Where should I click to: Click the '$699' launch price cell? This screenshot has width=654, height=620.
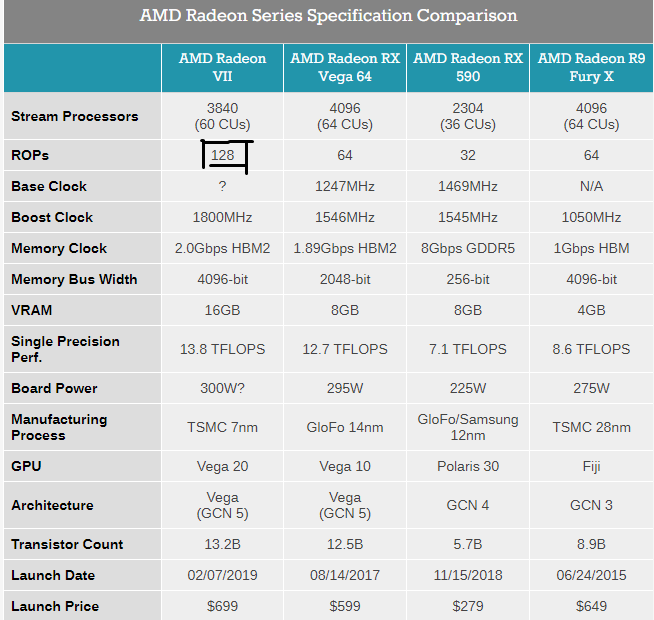222,606
